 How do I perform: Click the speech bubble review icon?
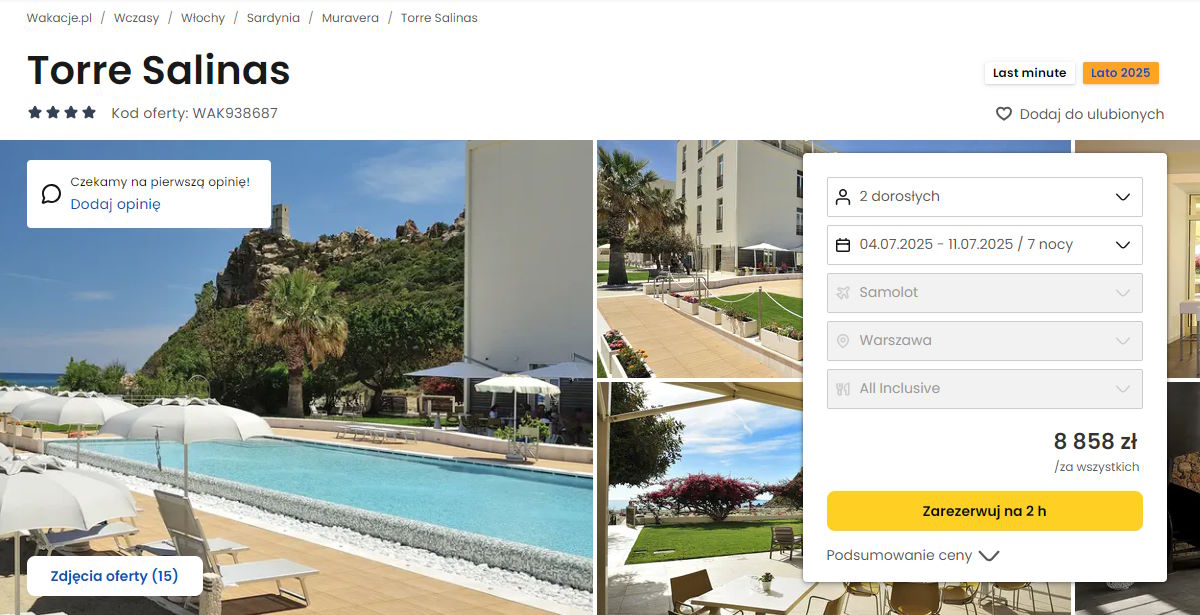(x=51, y=194)
